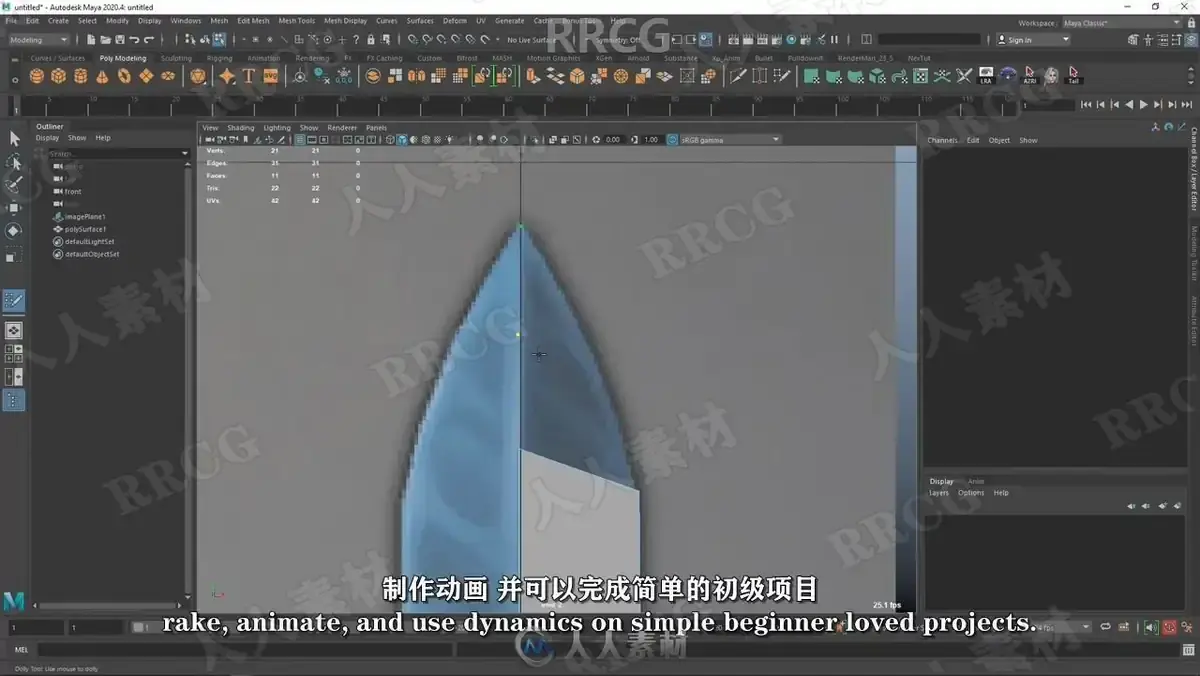Image resolution: width=1200 pixels, height=676 pixels.
Task: Click the SVG import shelf icon
Action: (270, 76)
